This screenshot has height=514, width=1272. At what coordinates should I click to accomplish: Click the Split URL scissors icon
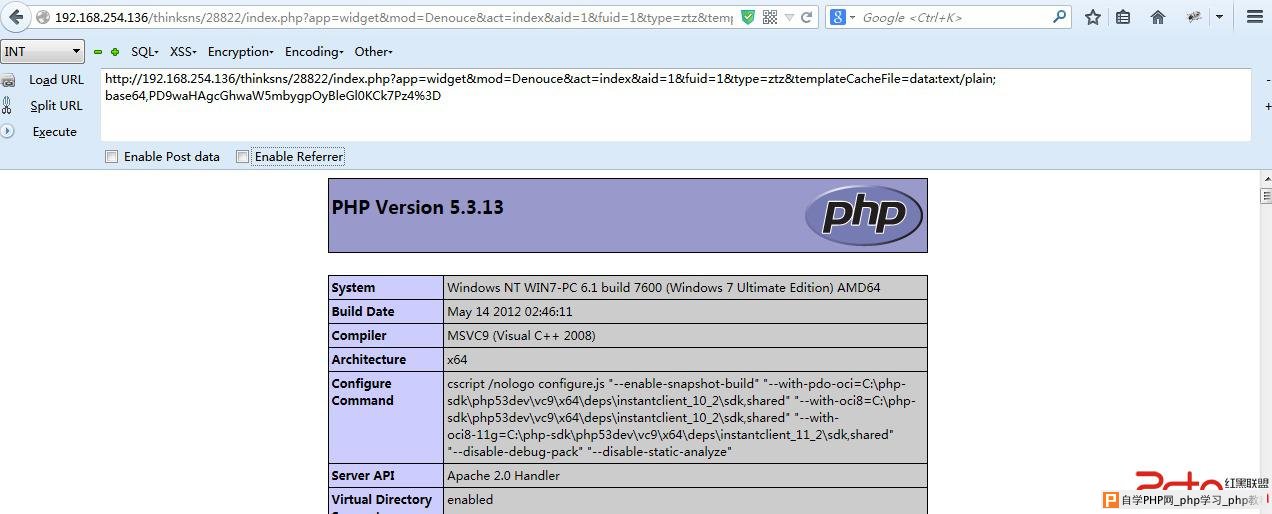pos(8,106)
